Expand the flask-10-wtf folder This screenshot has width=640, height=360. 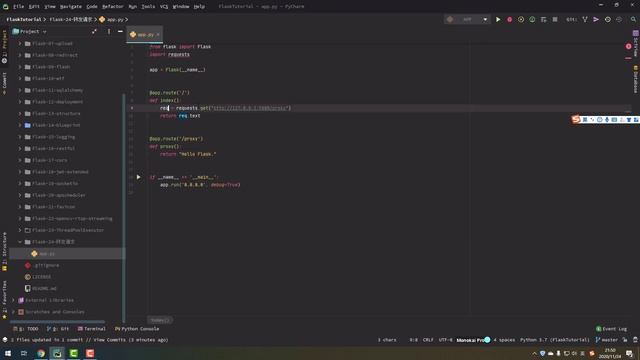click(20, 78)
